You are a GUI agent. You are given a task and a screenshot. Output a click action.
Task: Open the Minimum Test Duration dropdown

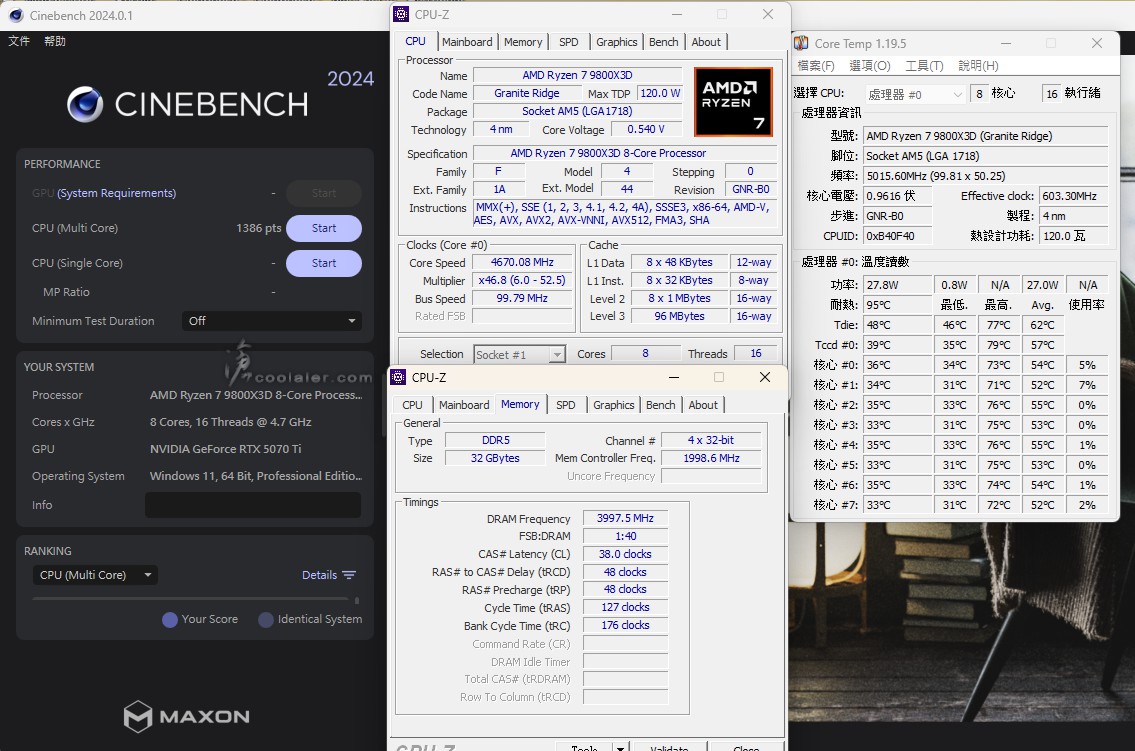click(x=271, y=321)
